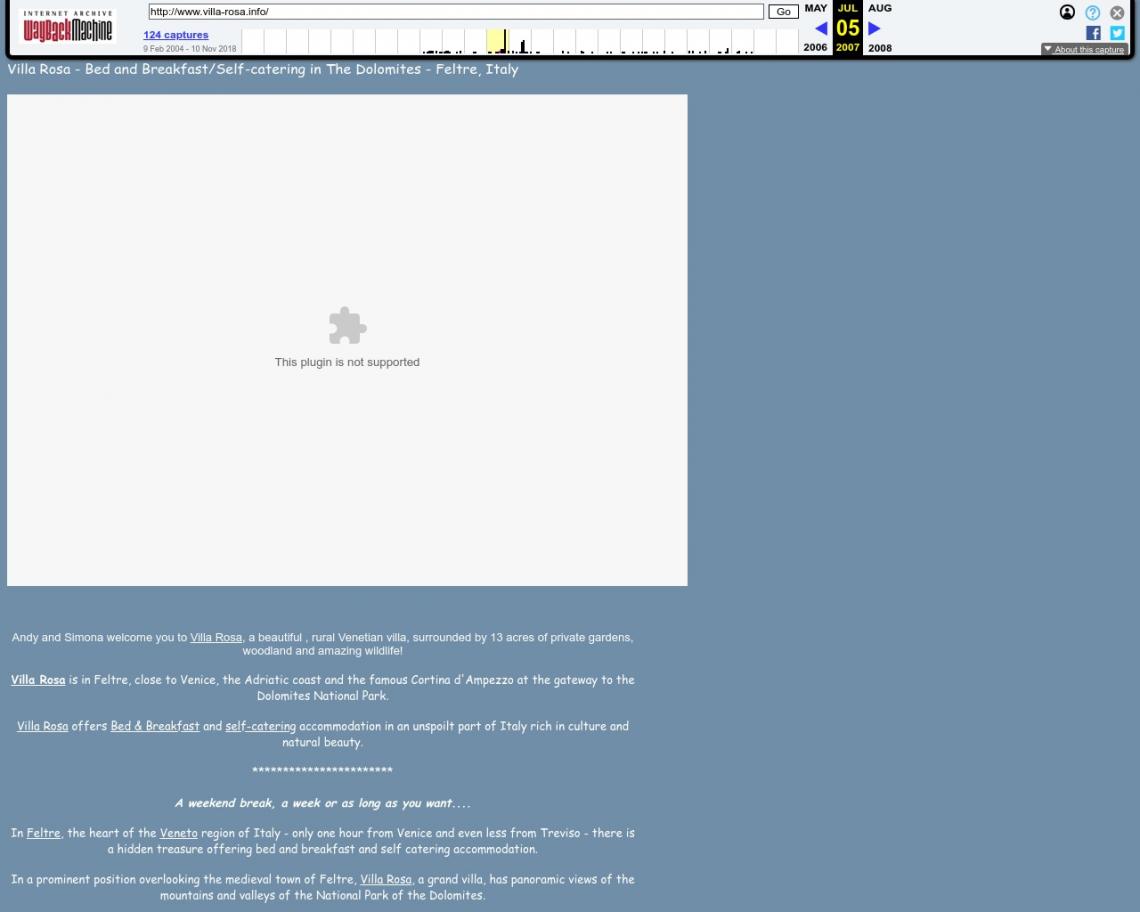This screenshot has height=912, width=1140.
Task: Click the 'A weekend break, a week' tagline
Action: click(x=322, y=803)
